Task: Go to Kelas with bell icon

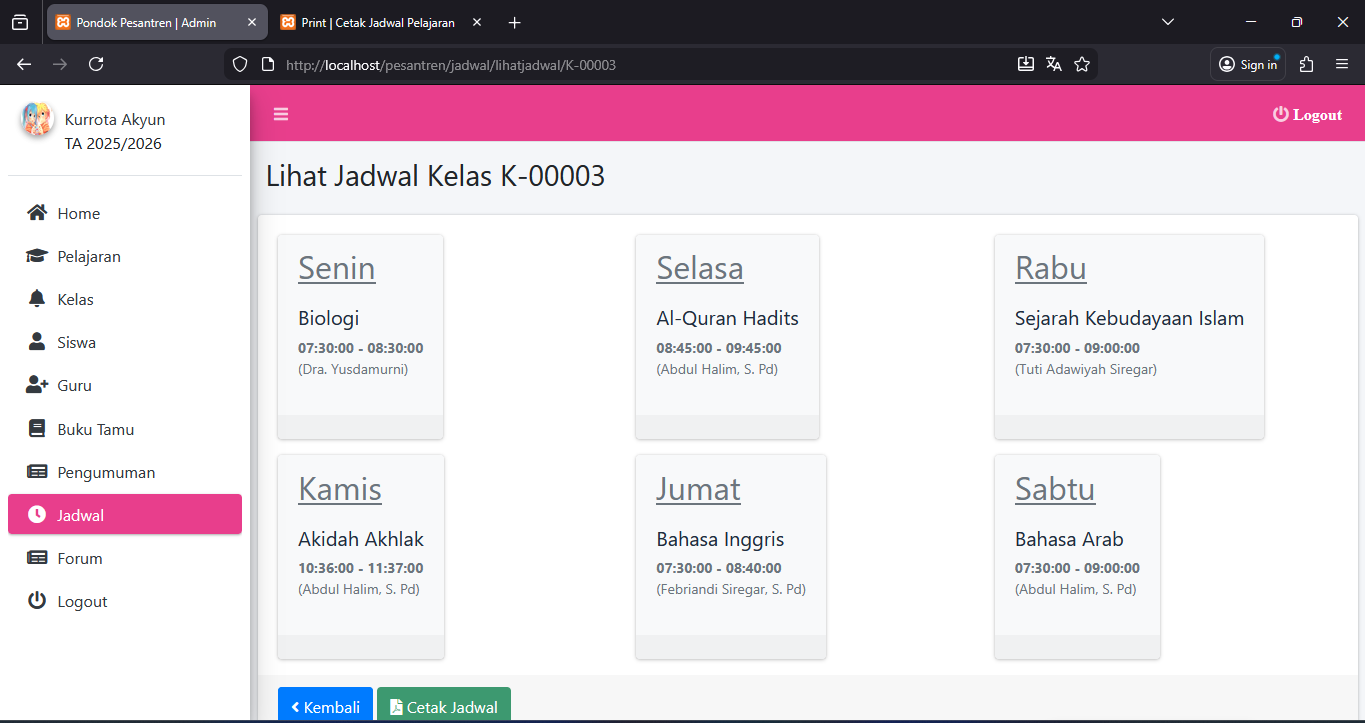Action: (75, 299)
